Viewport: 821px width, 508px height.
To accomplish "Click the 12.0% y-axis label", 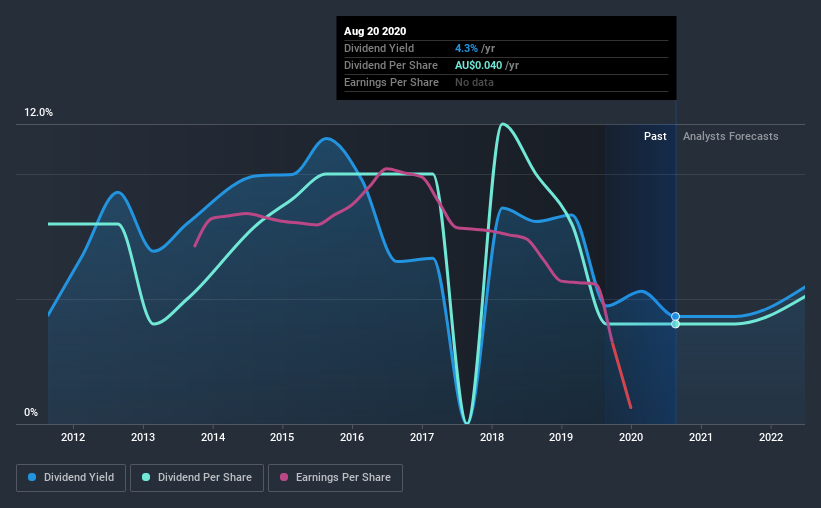I will tap(38, 113).
